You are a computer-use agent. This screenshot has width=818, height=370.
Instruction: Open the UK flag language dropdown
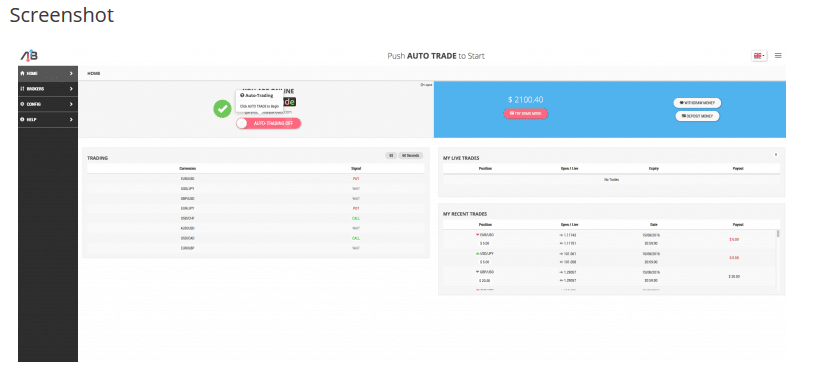tap(759, 55)
